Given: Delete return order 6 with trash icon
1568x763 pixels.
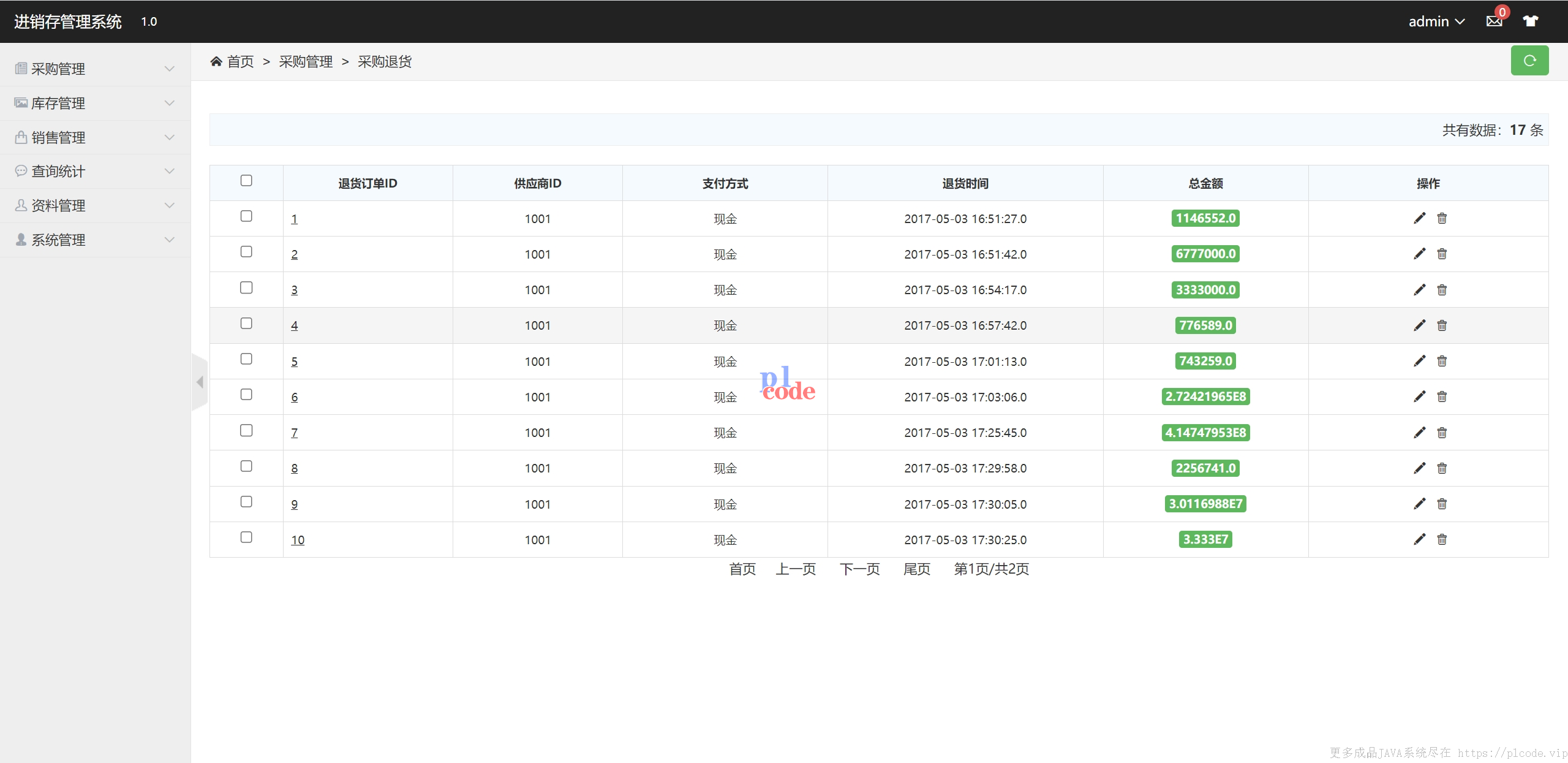Looking at the screenshot, I should pyautogui.click(x=1442, y=397).
